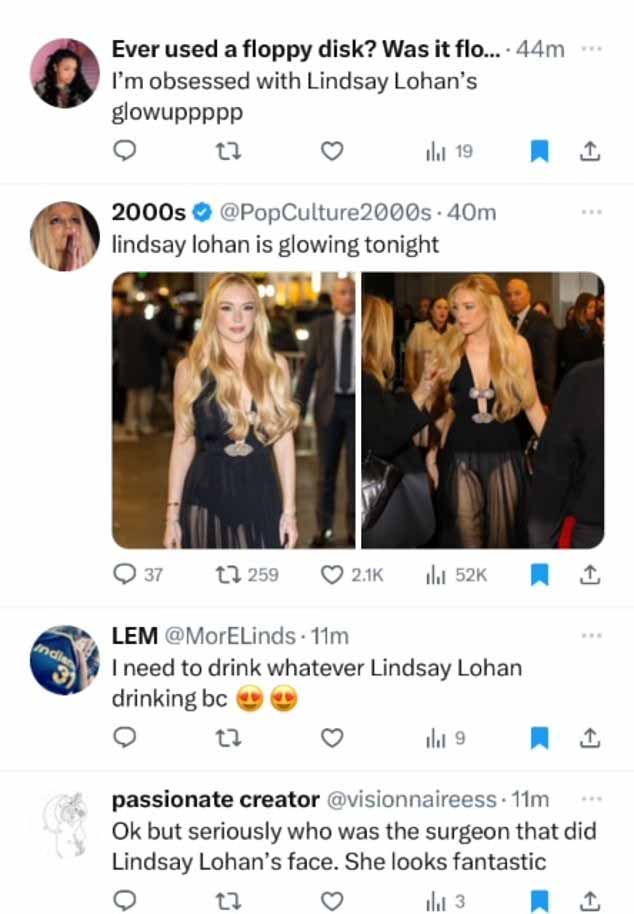Open the 37 replies on 2000s post
The width and height of the screenshot is (634, 914).
click(x=138, y=575)
